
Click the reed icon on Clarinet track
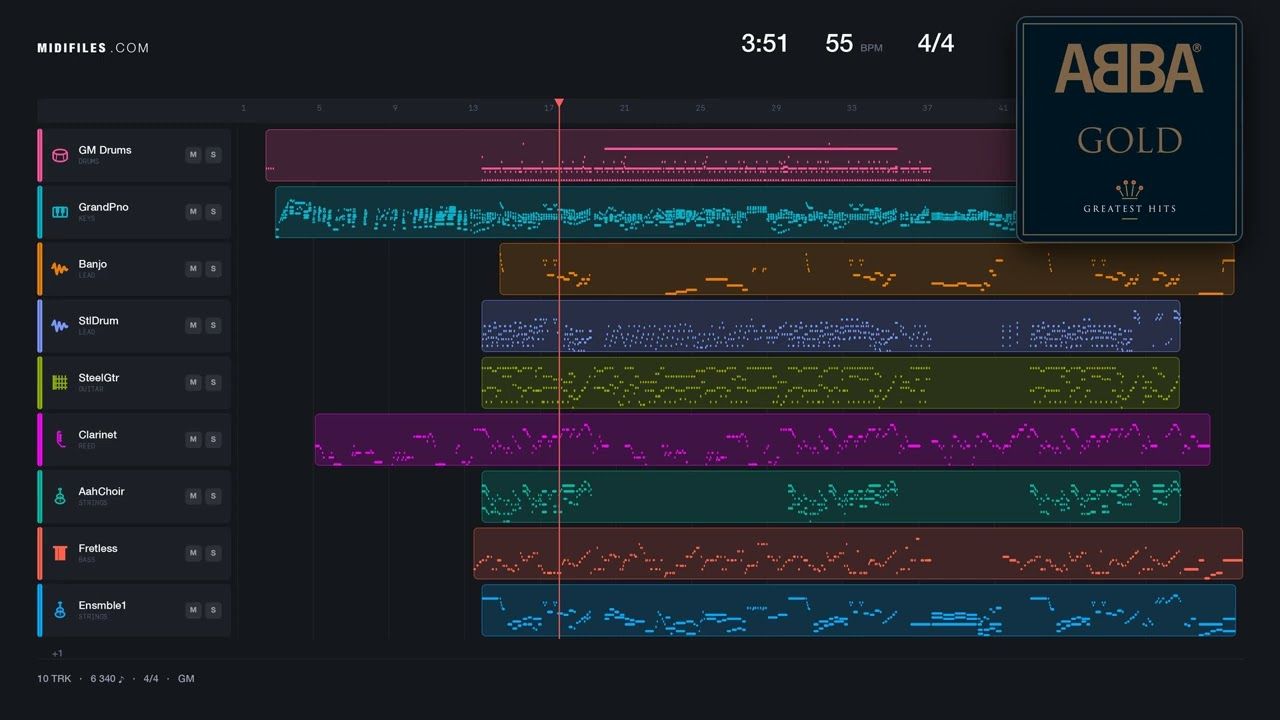coord(60,440)
